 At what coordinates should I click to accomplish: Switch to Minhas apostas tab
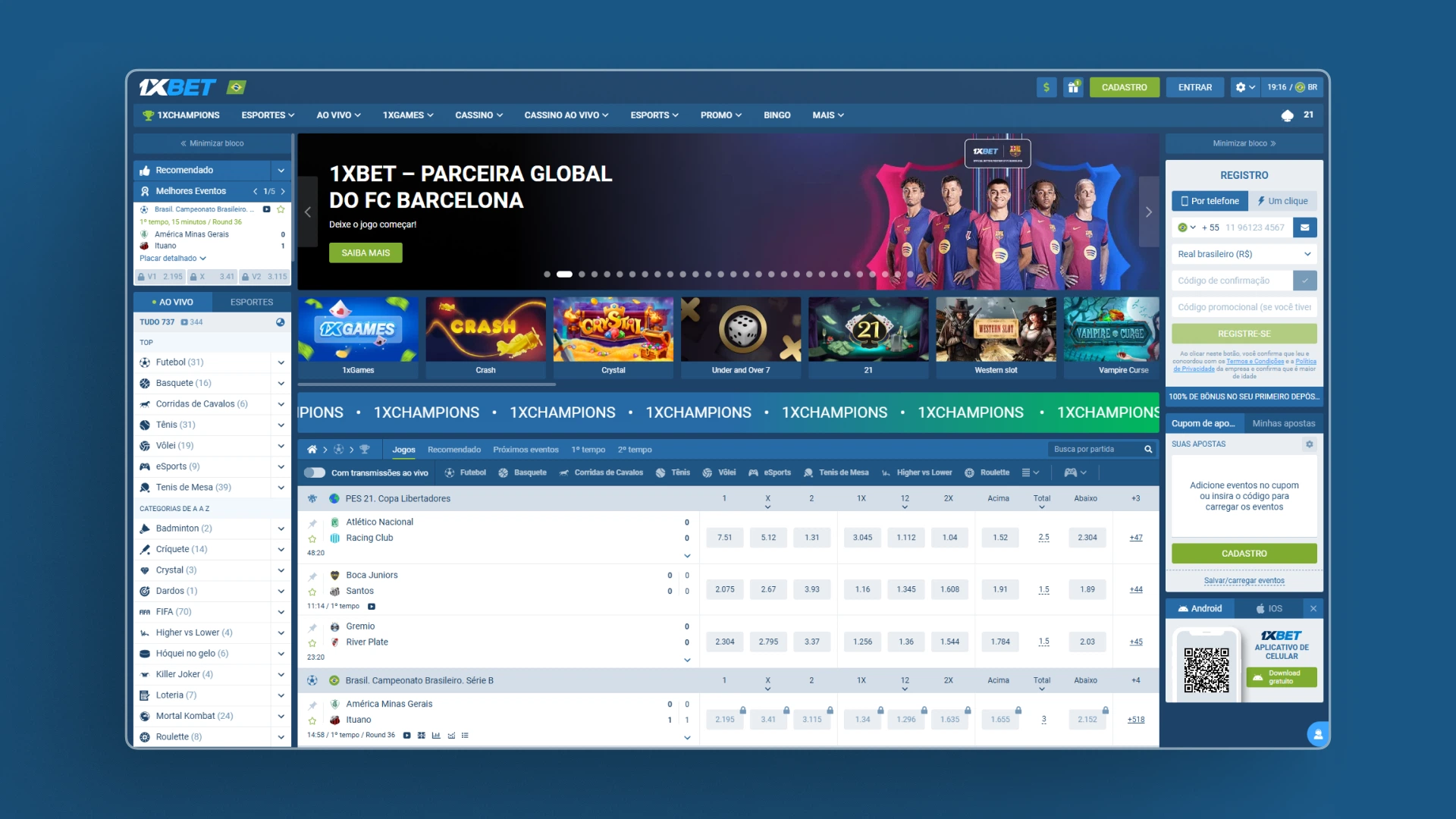click(1283, 423)
